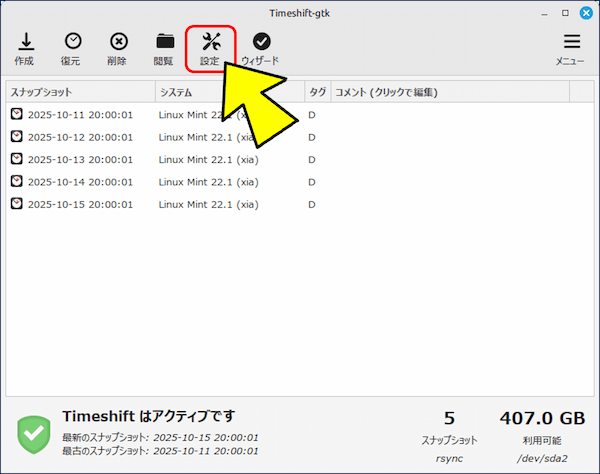Select the snapshot dated 2025-10-14 20:00:01

pos(80,182)
